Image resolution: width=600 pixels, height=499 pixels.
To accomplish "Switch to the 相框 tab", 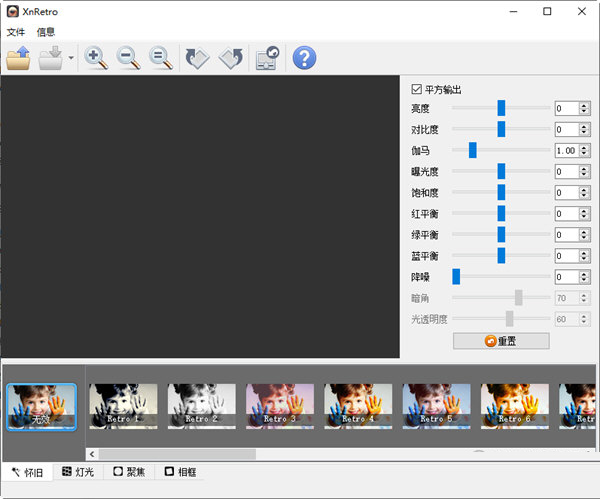I will click(x=183, y=471).
